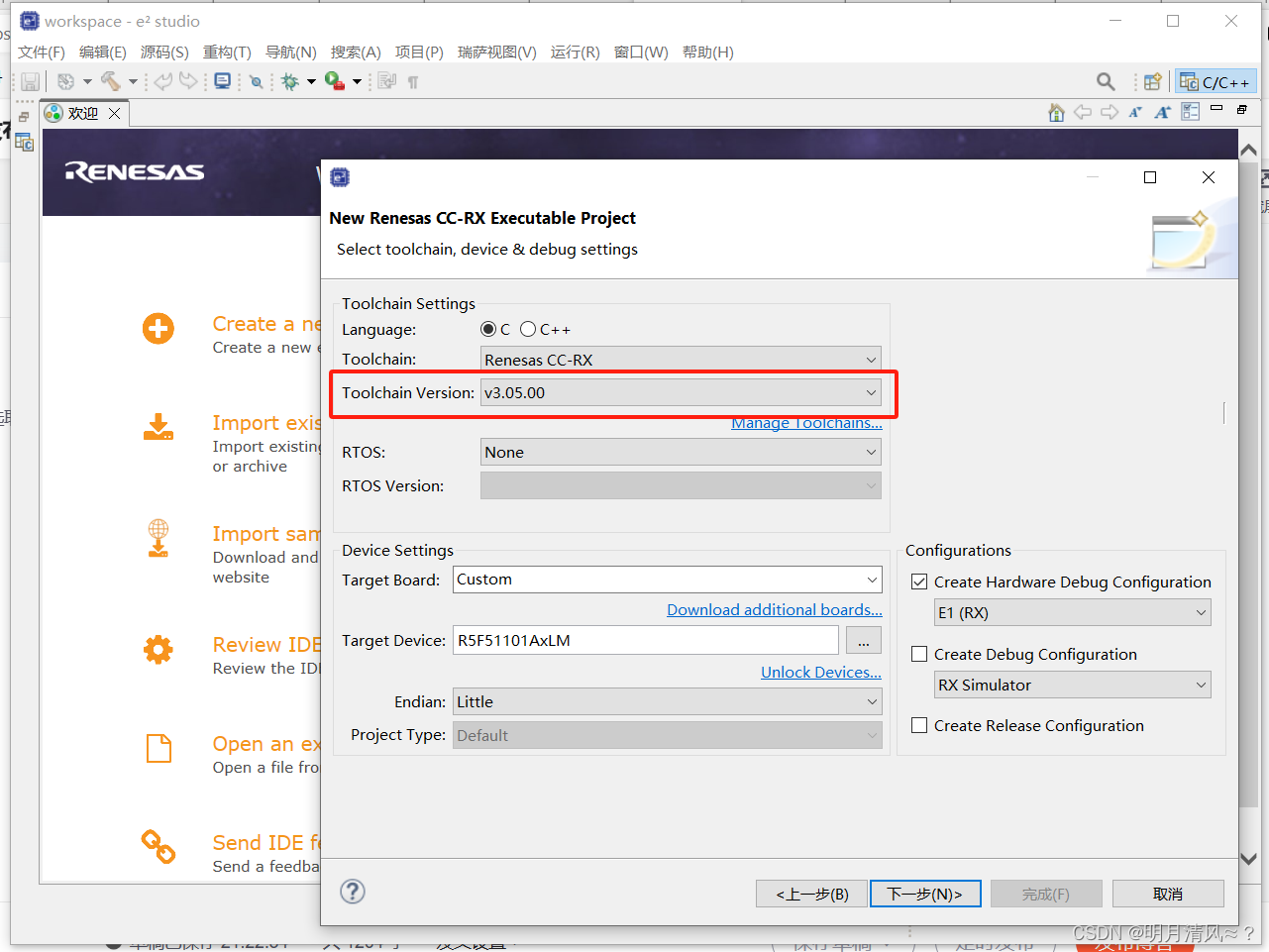Image resolution: width=1269 pixels, height=952 pixels.
Task: Click the e² studio icon in dialog title bar
Action: coord(340,177)
